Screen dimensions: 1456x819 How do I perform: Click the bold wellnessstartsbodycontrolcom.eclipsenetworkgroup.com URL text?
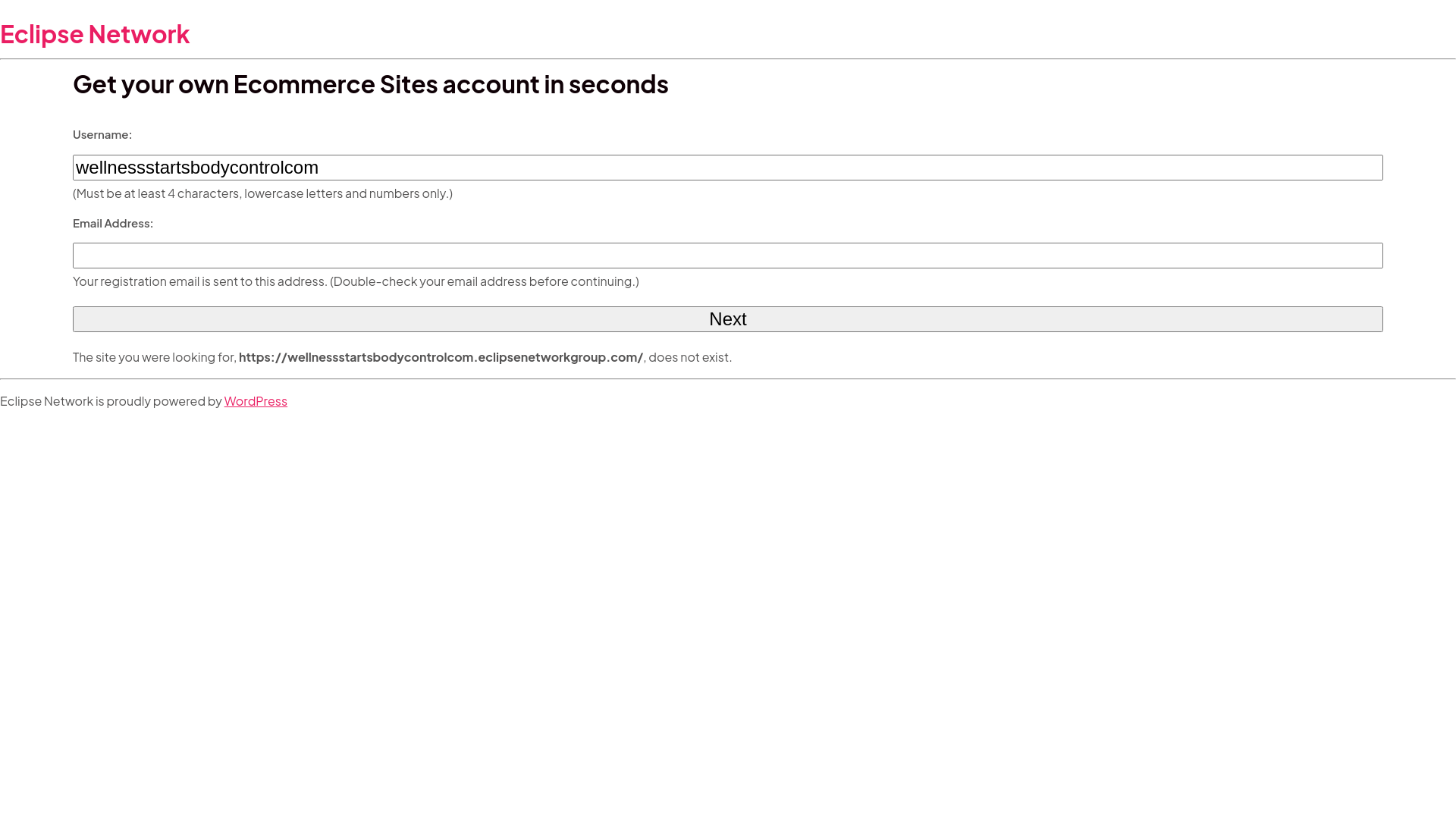[441, 357]
